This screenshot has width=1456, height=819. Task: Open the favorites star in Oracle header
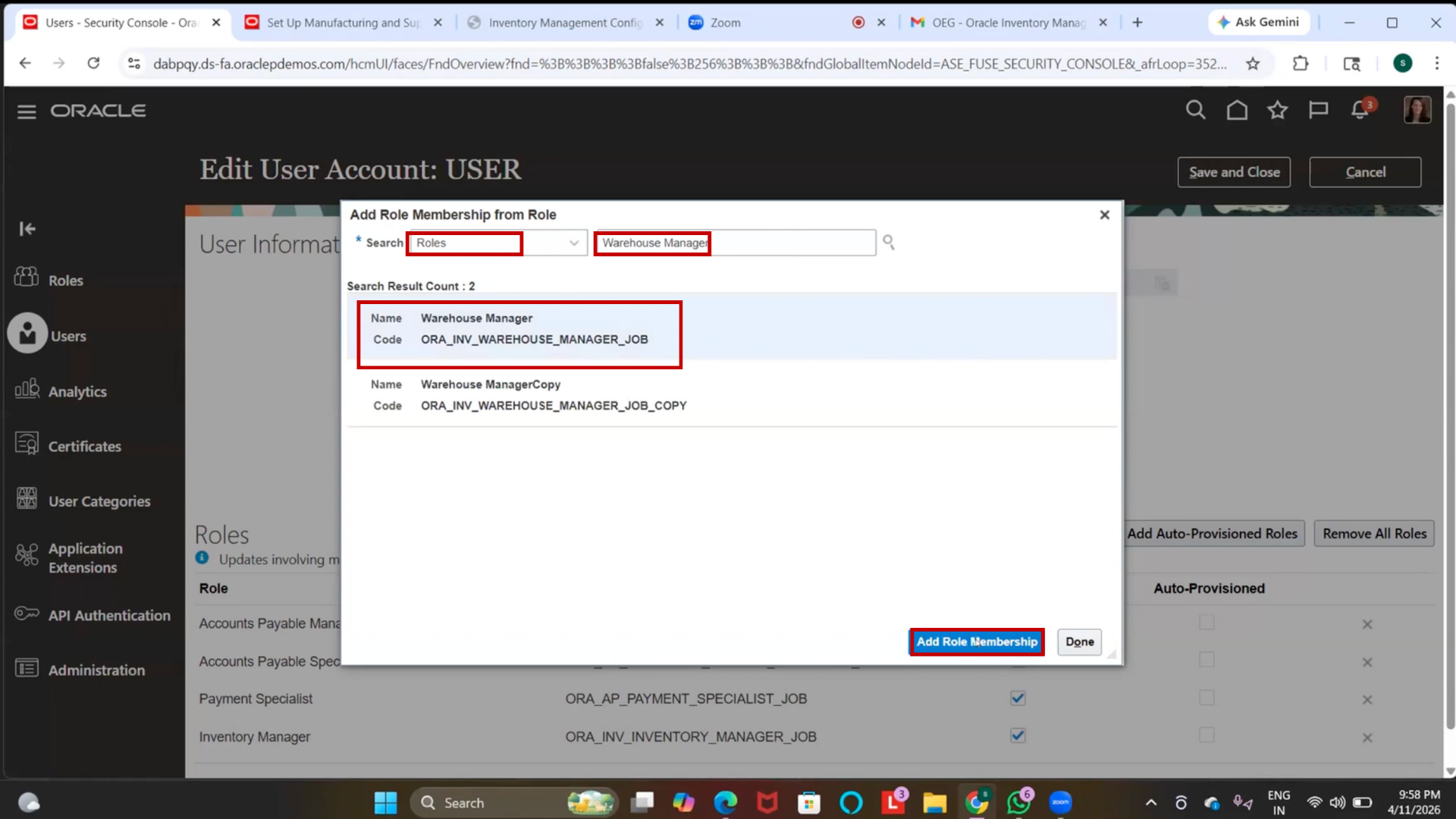(1278, 110)
